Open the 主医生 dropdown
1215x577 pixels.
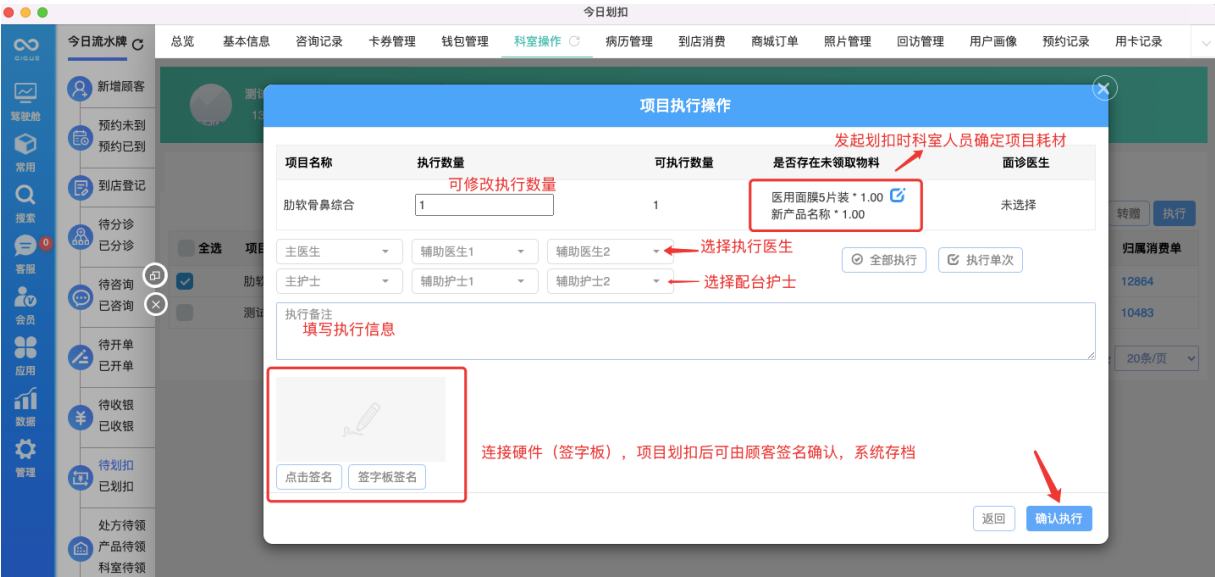[339, 251]
